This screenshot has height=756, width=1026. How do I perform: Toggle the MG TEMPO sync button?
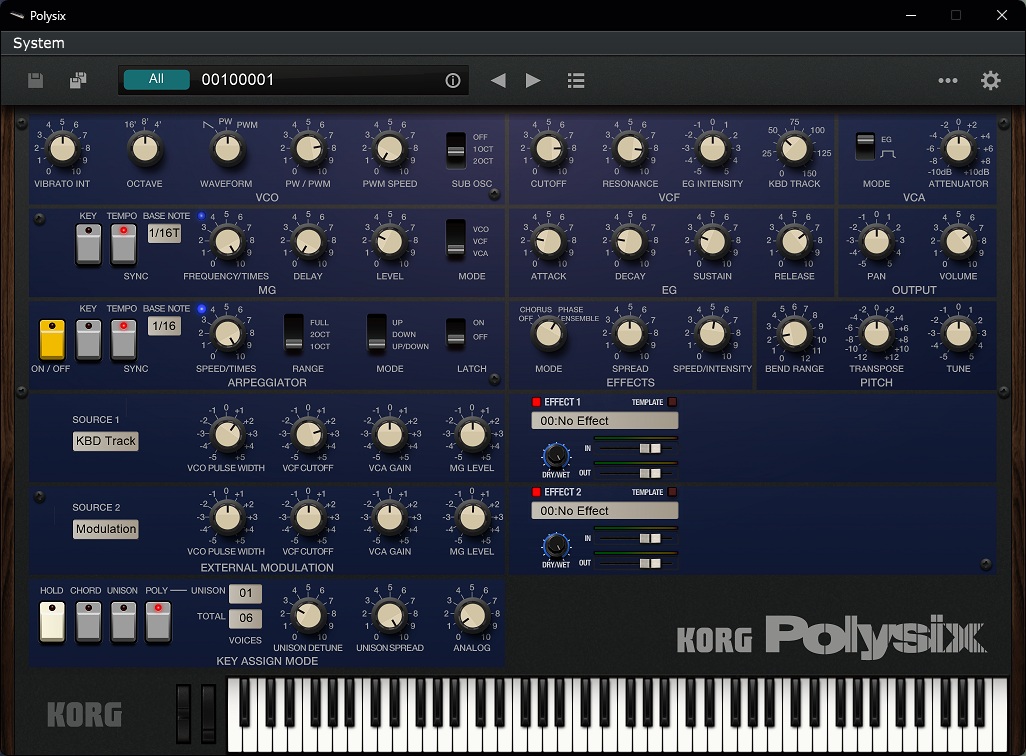pos(123,243)
